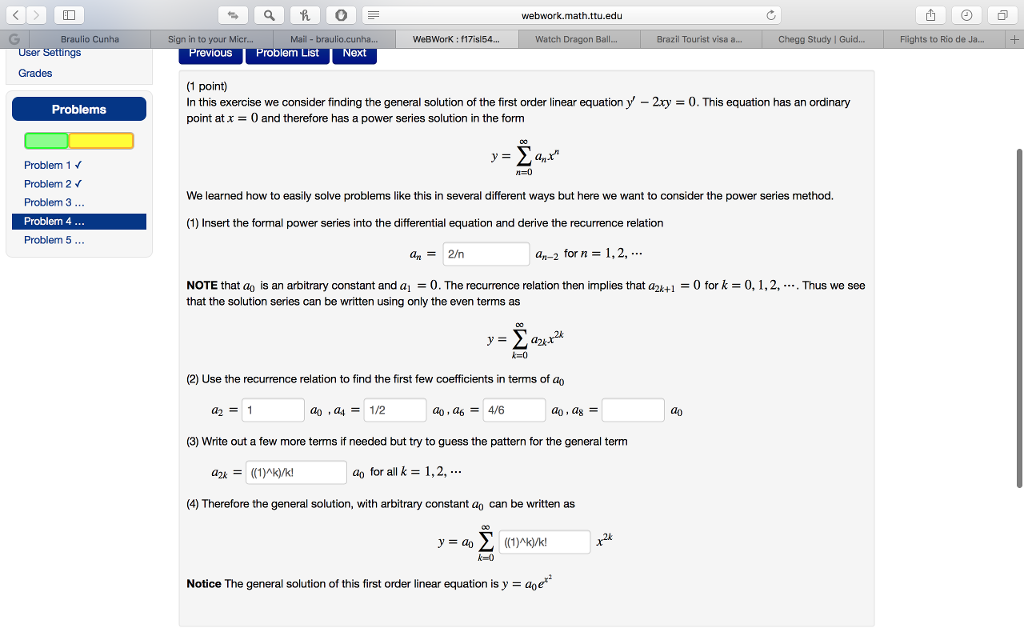Click the summation term field before x^2k
Image resolution: width=1024 pixels, height=640 pixels.
pyautogui.click(x=545, y=542)
